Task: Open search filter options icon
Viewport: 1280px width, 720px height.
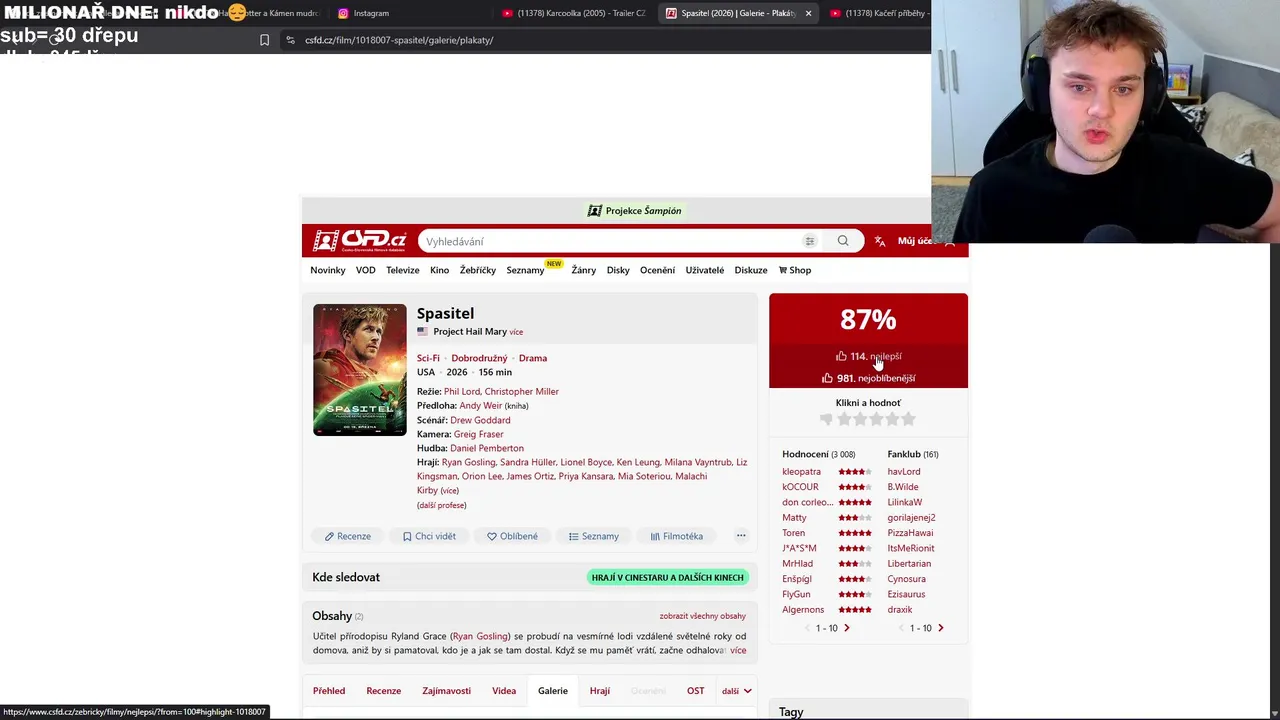Action: 810,241
